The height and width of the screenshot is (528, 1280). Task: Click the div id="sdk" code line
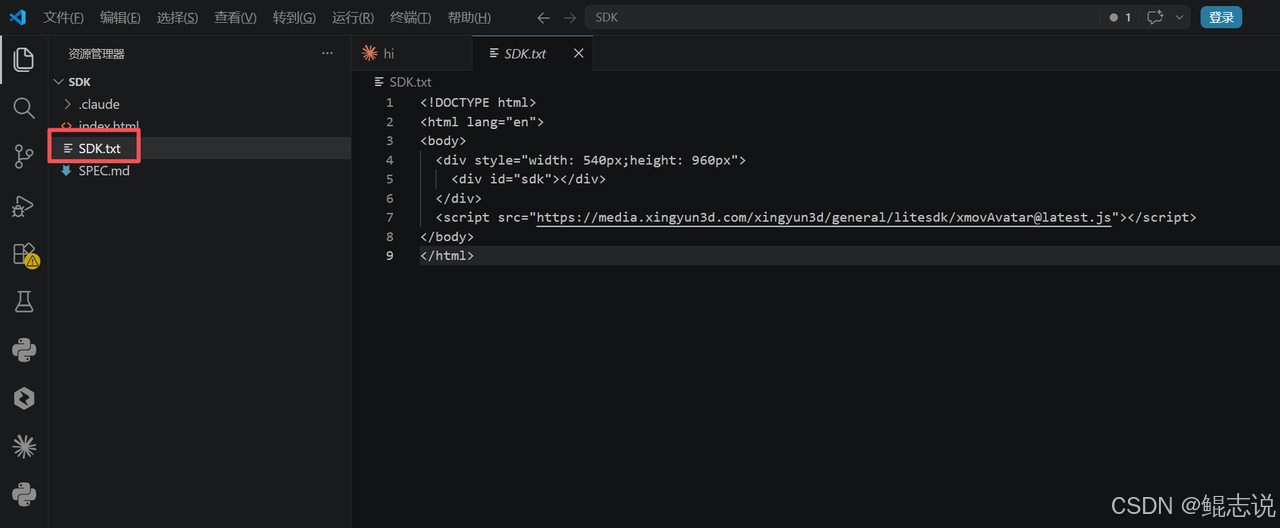click(528, 179)
